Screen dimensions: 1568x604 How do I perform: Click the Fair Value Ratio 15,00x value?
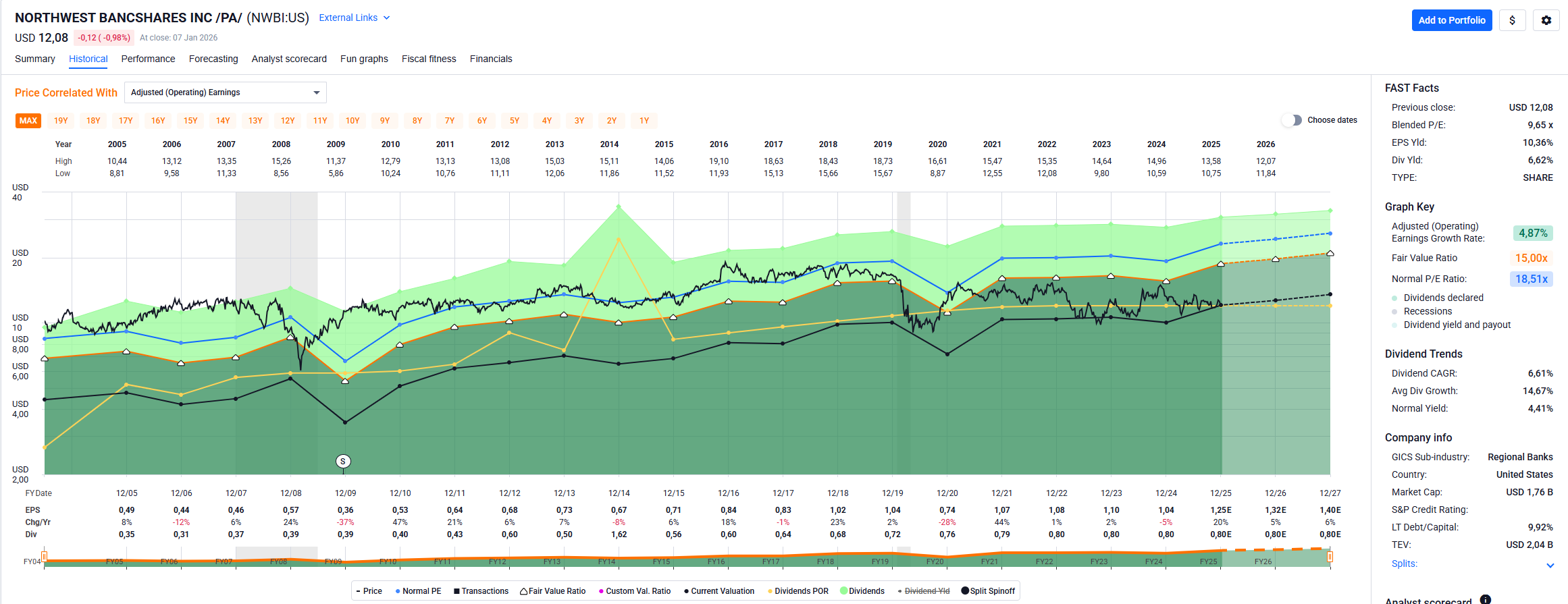point(1531,258)
